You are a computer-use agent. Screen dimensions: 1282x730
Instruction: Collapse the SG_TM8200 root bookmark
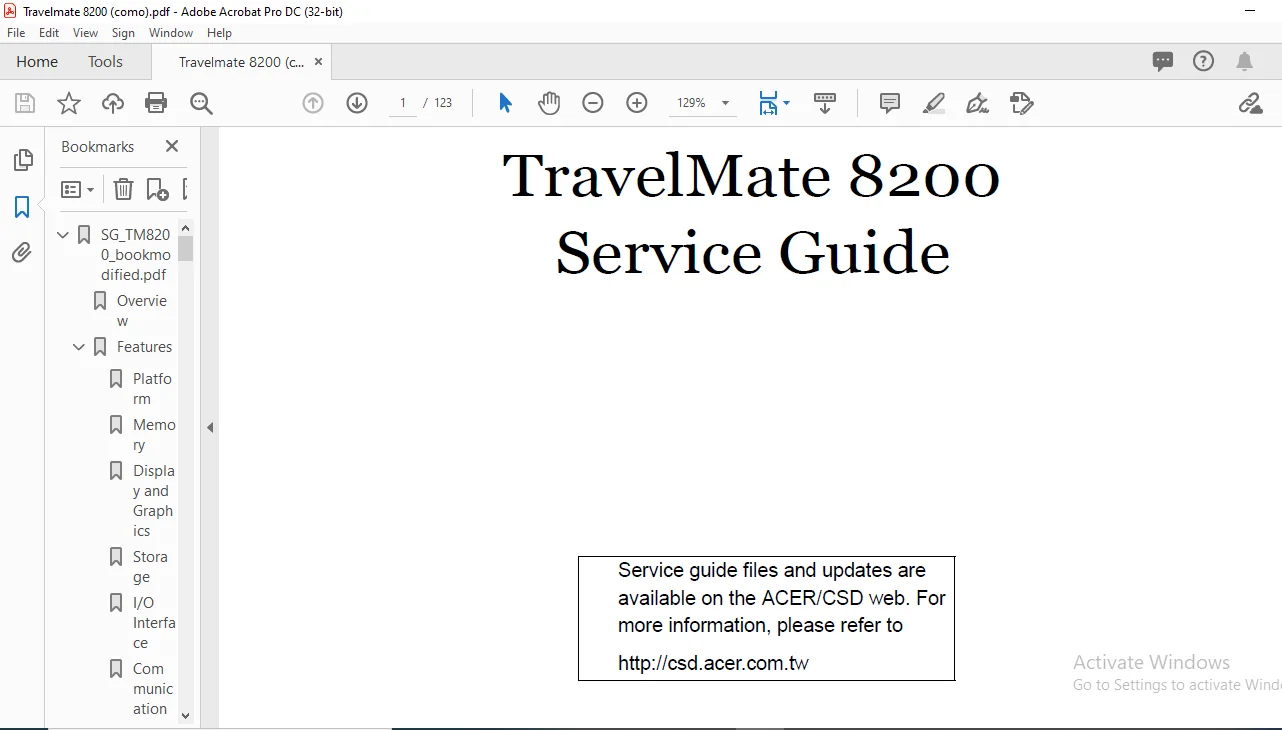coord(63,235)
